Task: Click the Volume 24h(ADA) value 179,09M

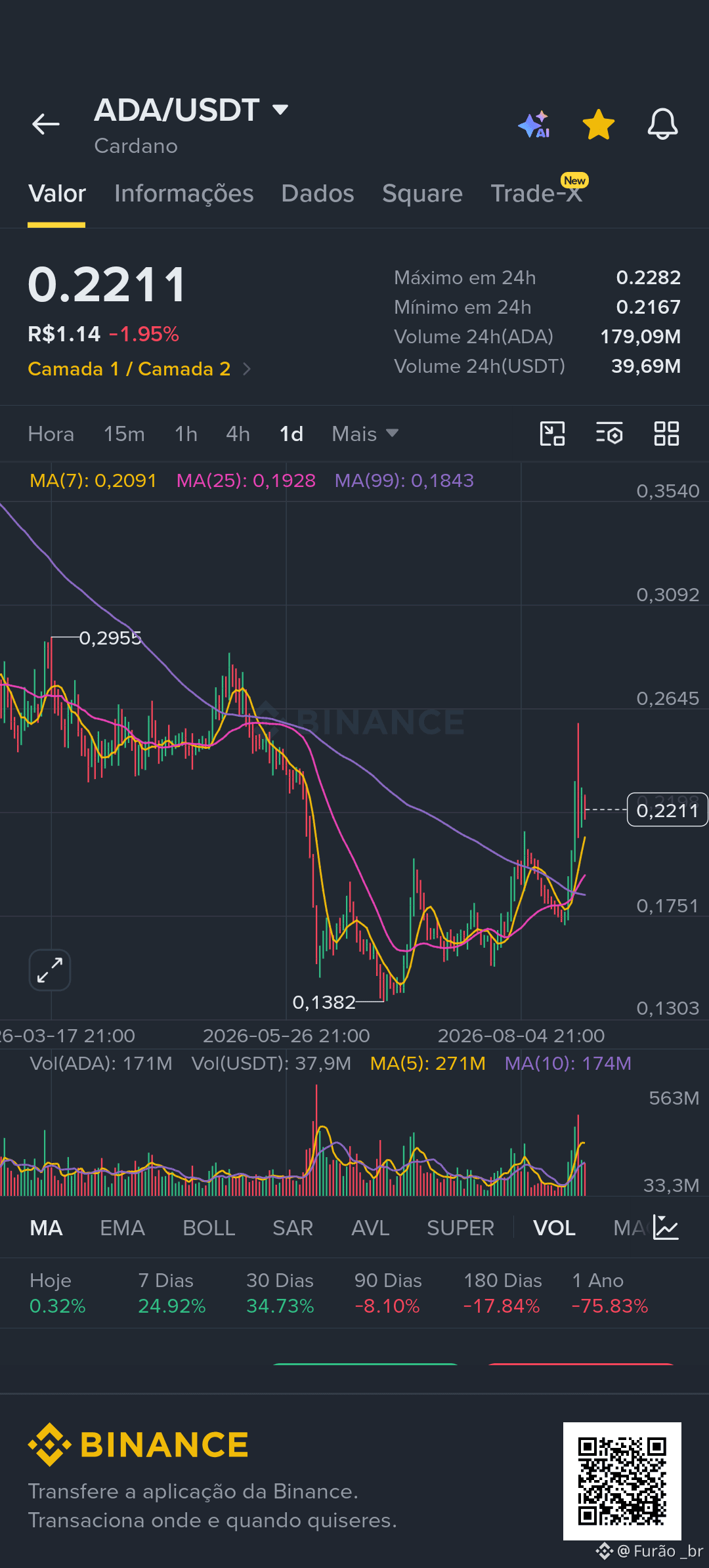Action: pos(641,337)
